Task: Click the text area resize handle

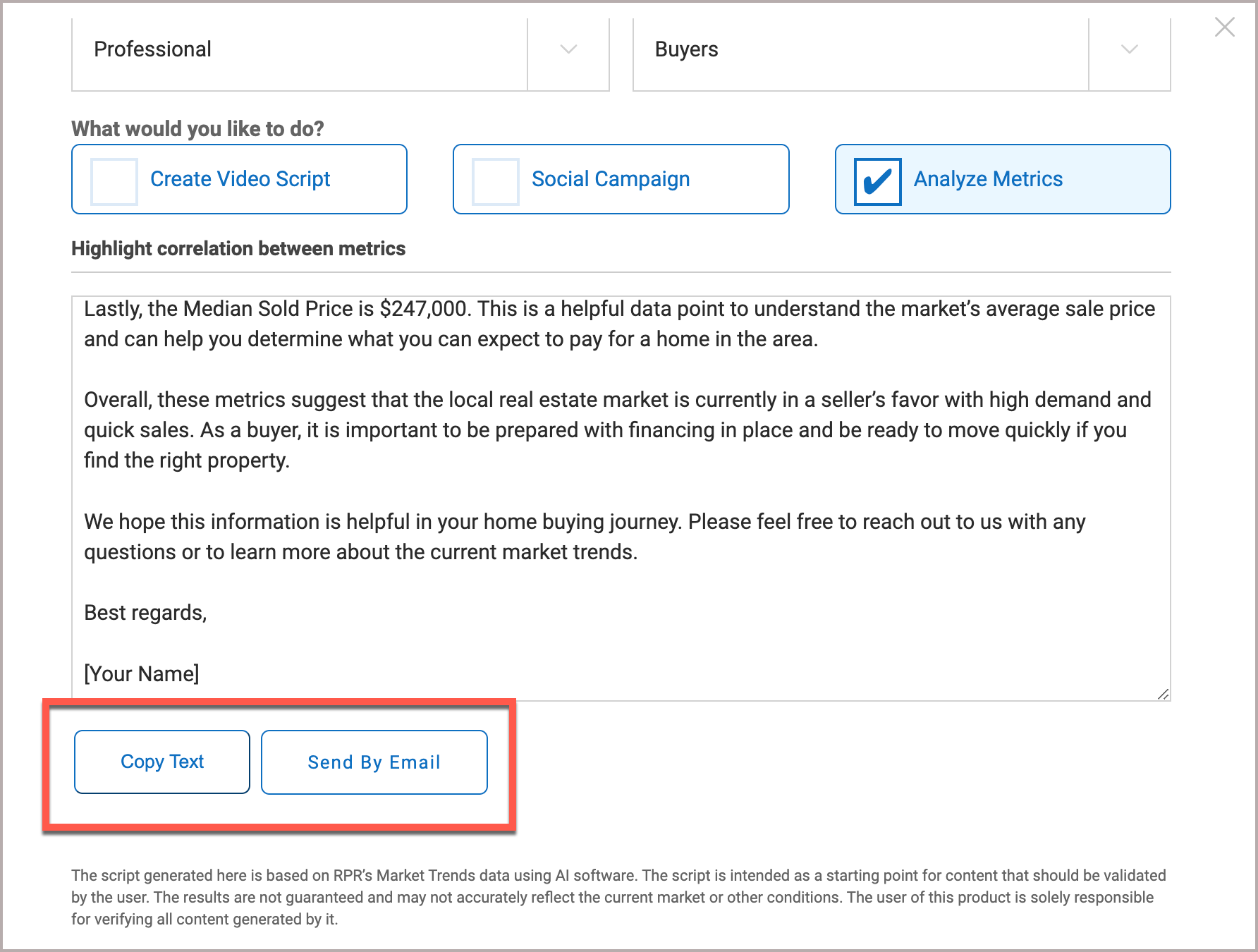Action: (x=1163, y=694)
